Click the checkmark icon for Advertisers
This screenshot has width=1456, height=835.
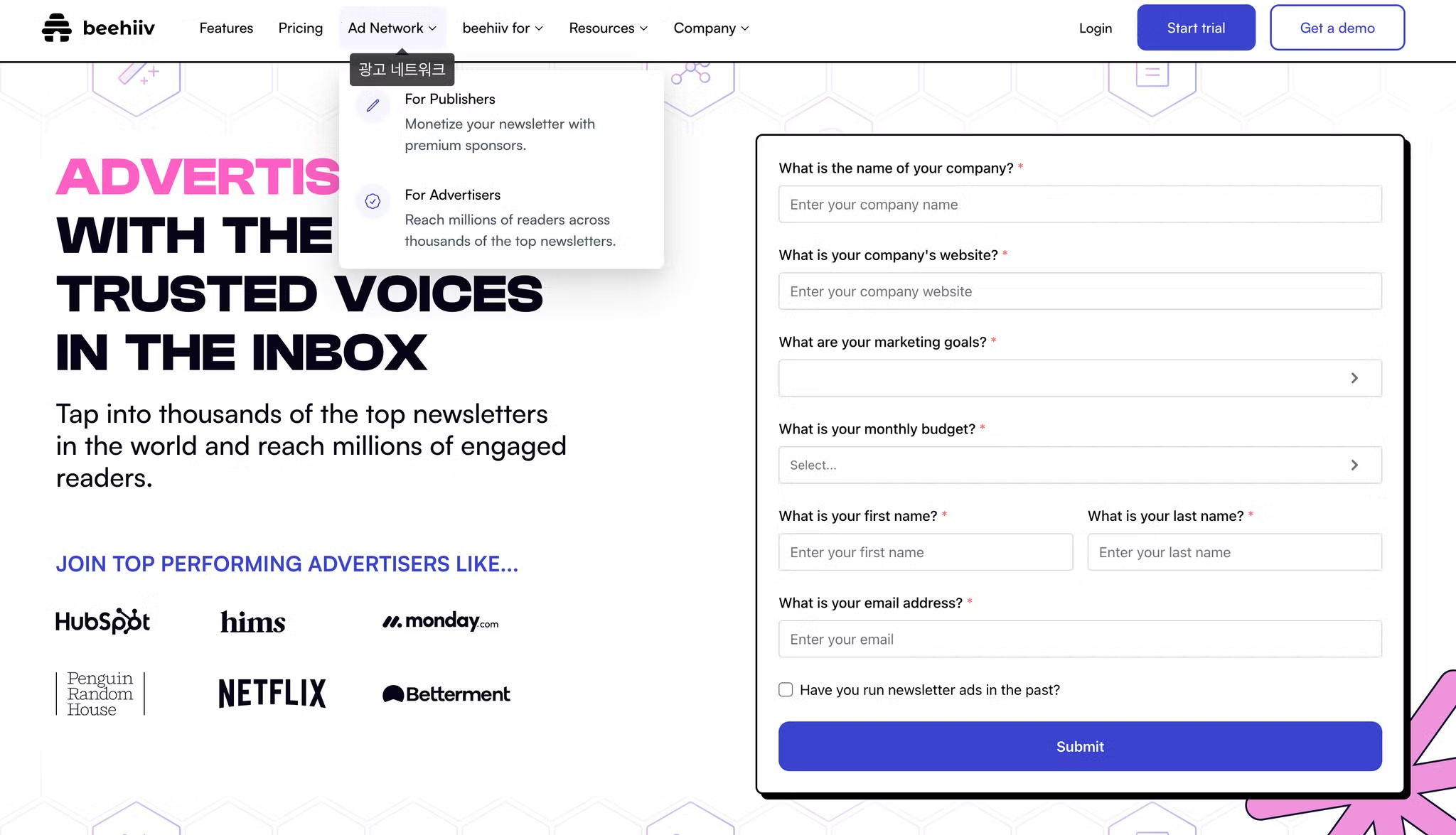point(373,201)
